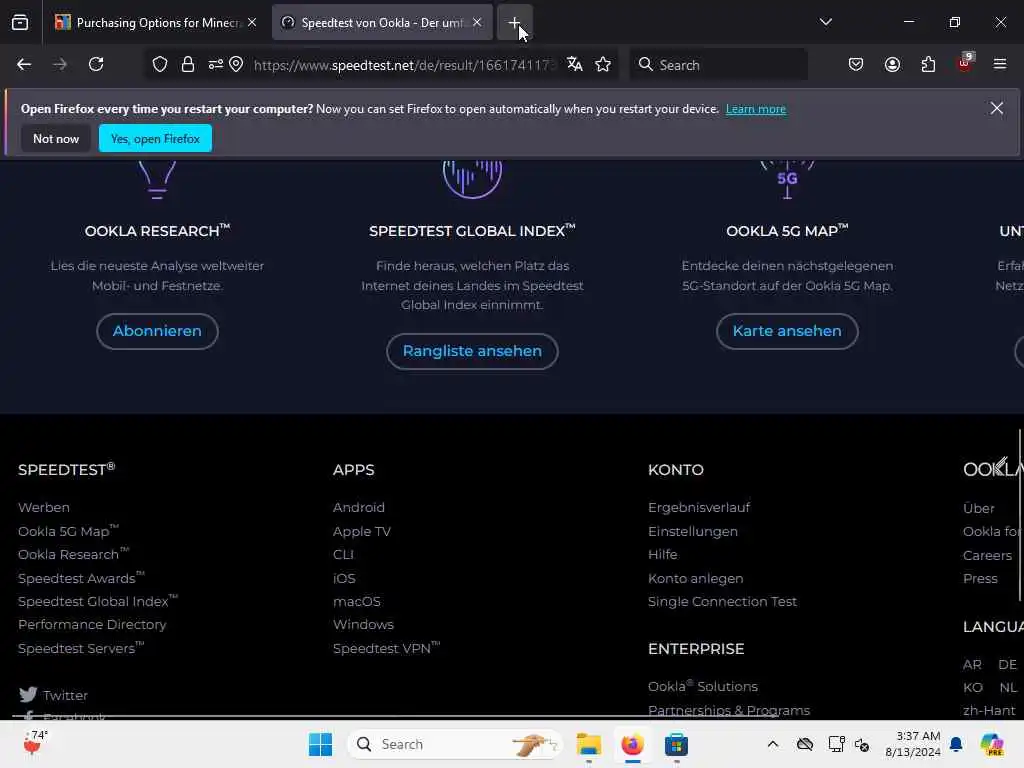1024x768 pixels.
Task: Click the URL address bar
Action: pyautogui.click(x=404, y=65)
